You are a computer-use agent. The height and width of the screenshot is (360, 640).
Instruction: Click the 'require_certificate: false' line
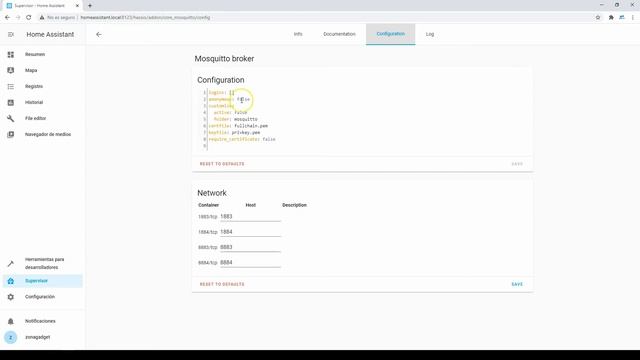coord(242,139)
